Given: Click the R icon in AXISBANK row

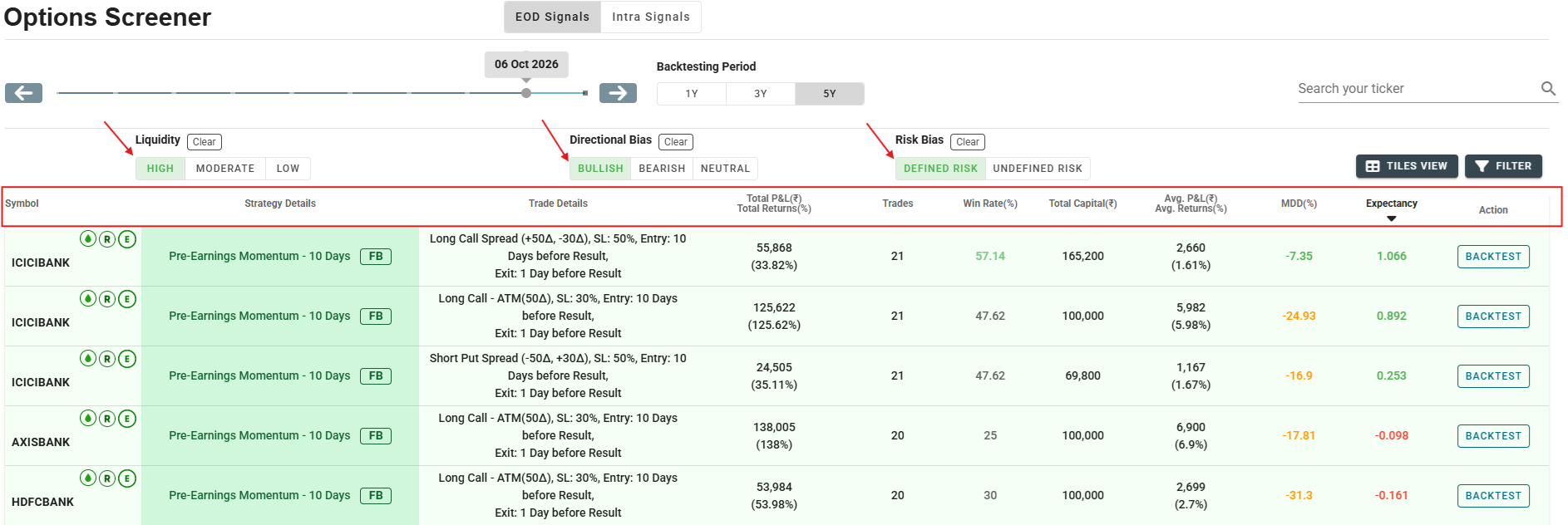Looking at the screenshot, I should click(107, 419).
